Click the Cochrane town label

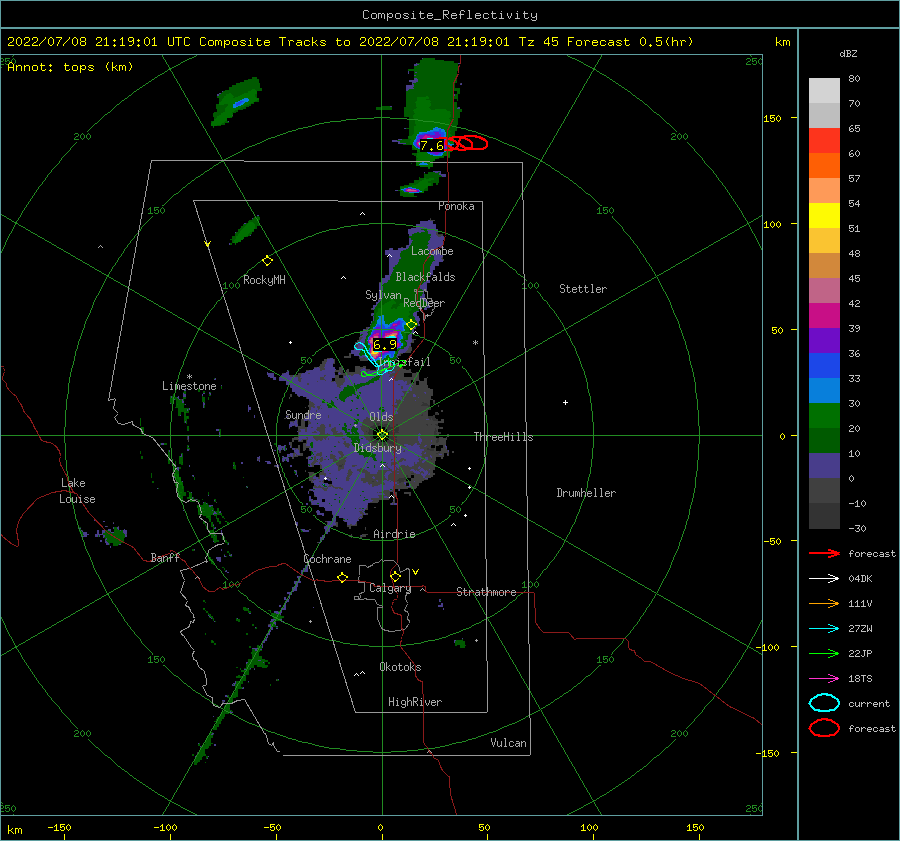tap(327, 559)
